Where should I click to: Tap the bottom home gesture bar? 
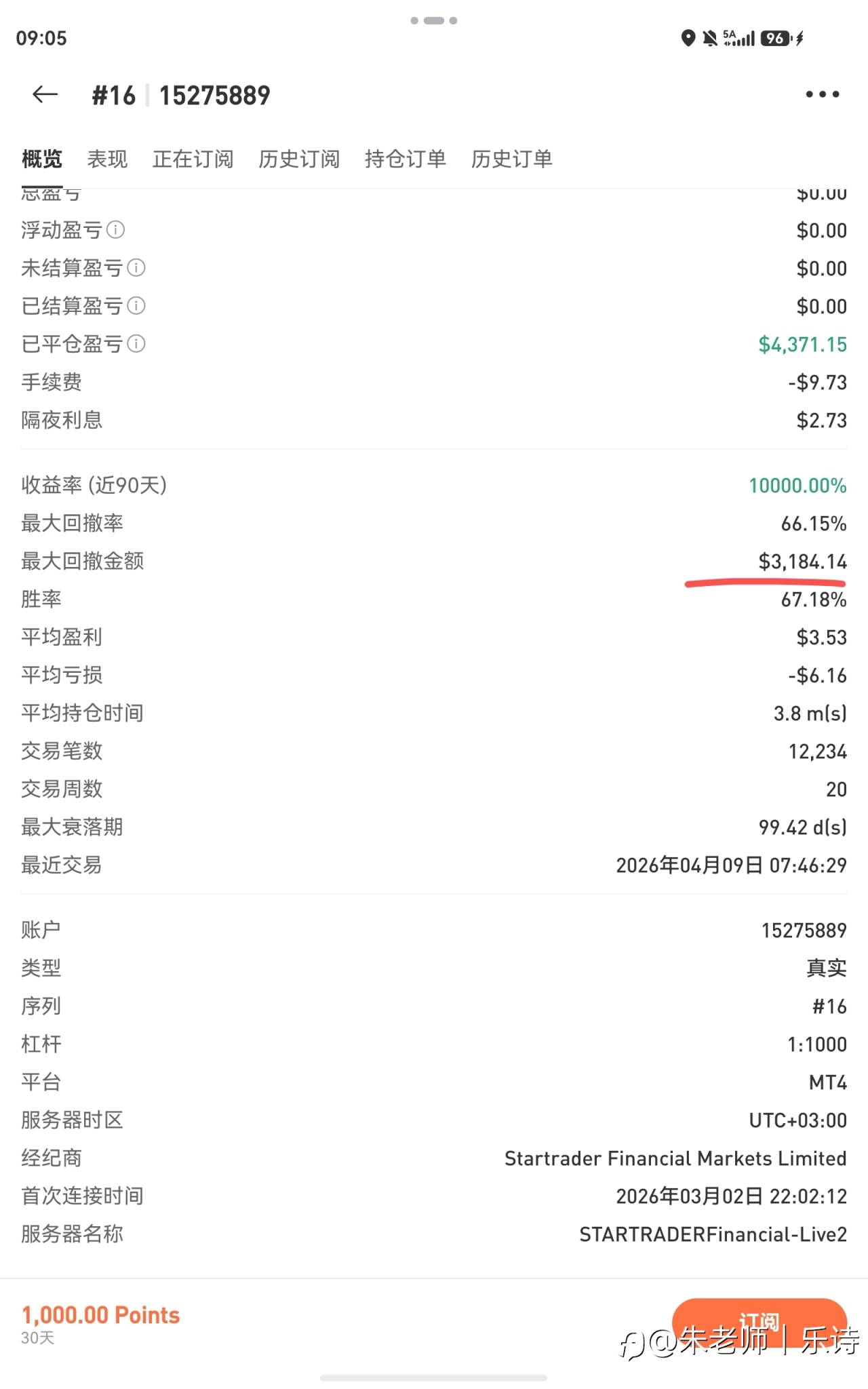coord(433,1377)
